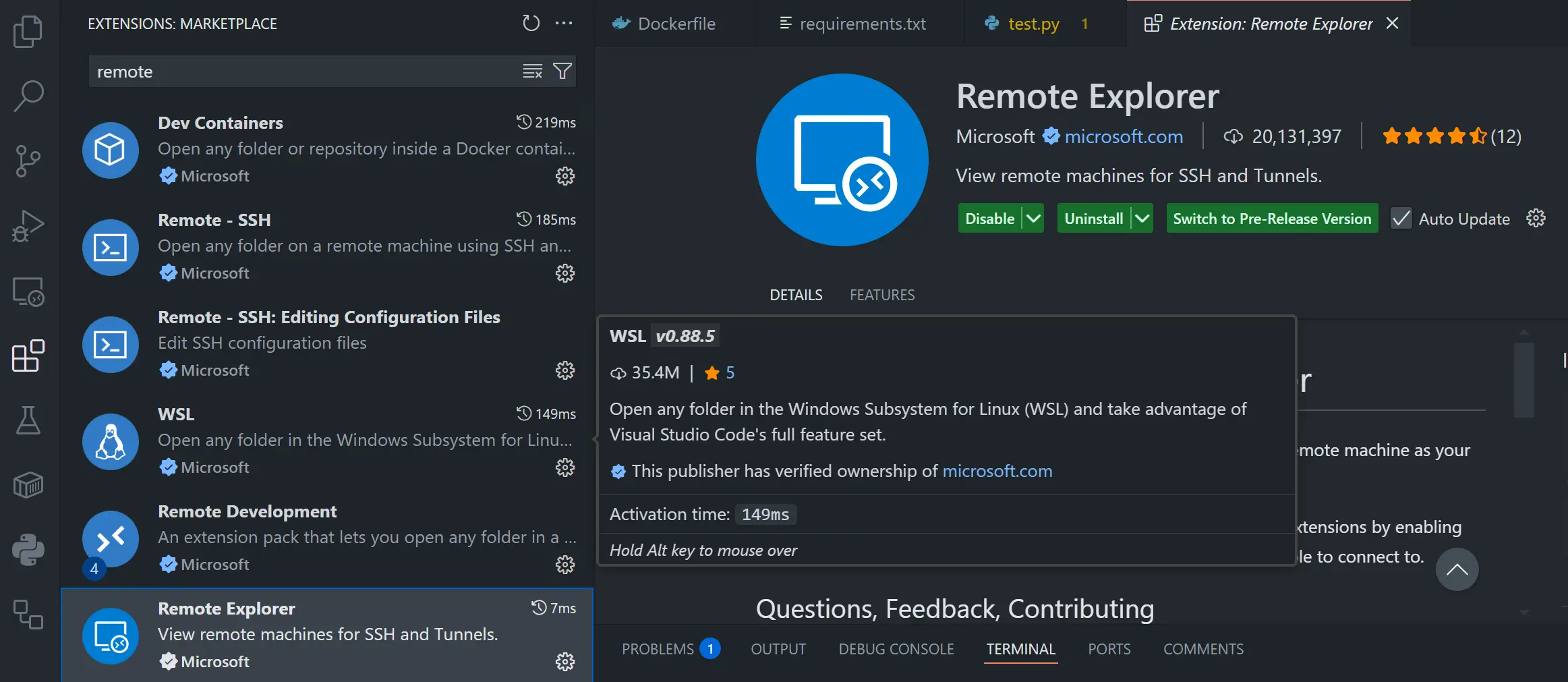This screenshot has width=1568, height=682.
Task: Select Remote Explorer extension in list
Action: tap(328, 635)
